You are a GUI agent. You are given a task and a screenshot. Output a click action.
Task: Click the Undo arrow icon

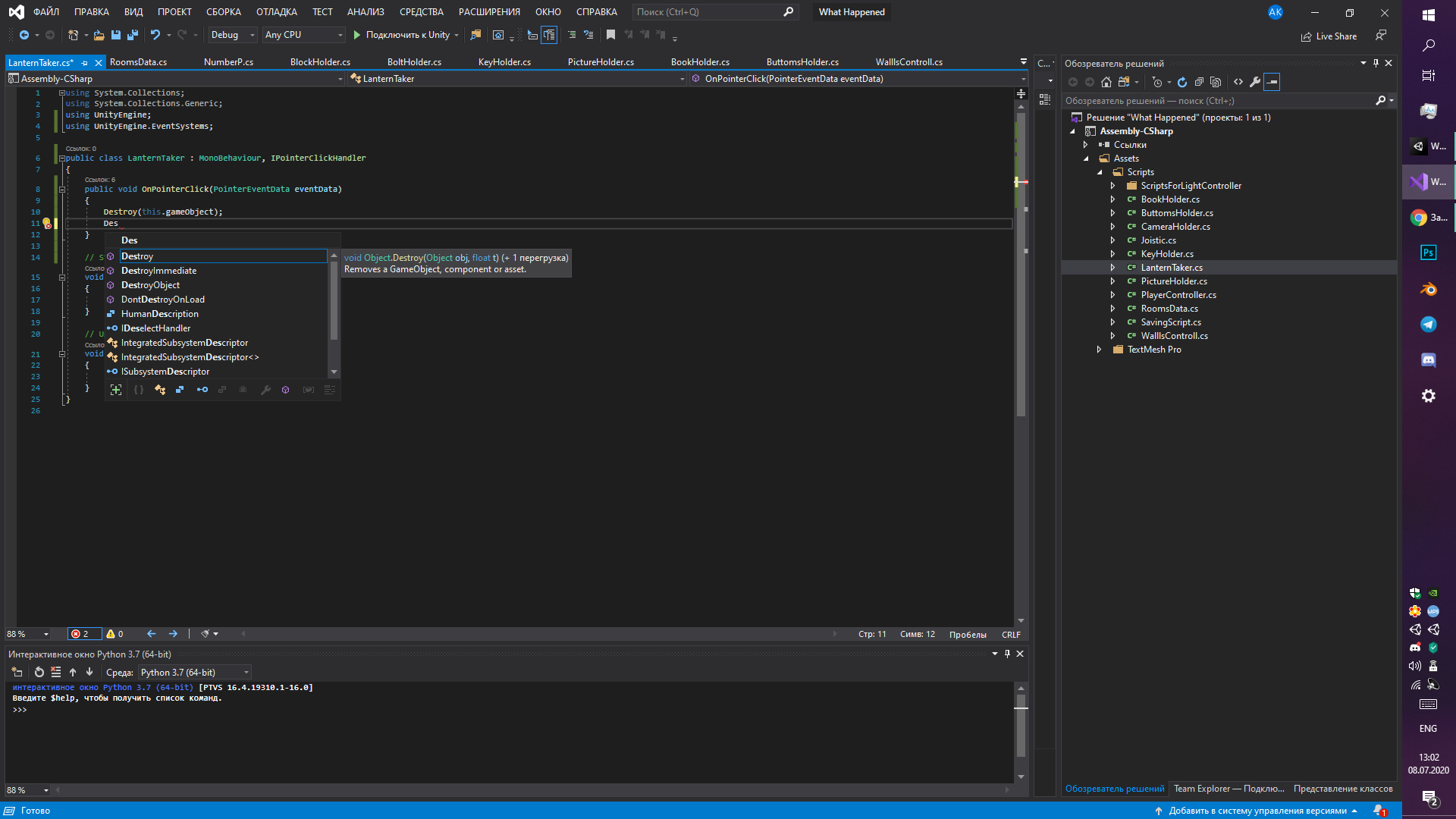(x=155, y=35)
